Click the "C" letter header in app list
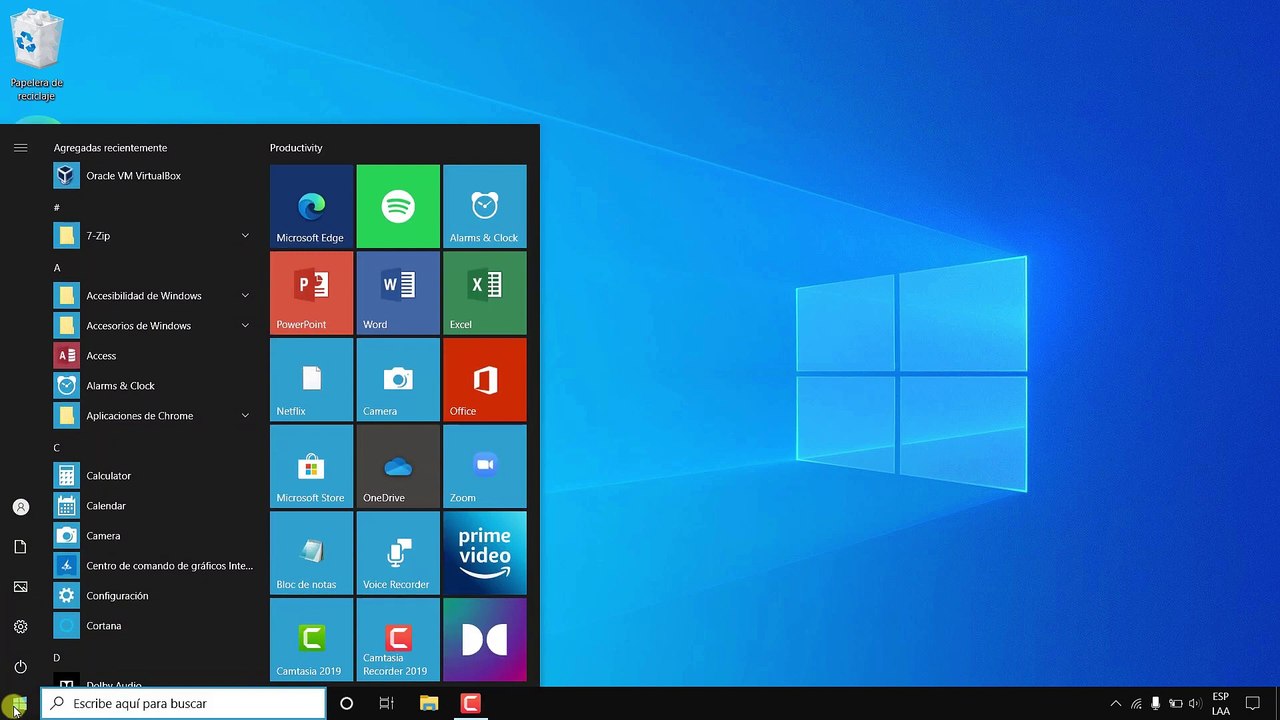 coord(57,448)
